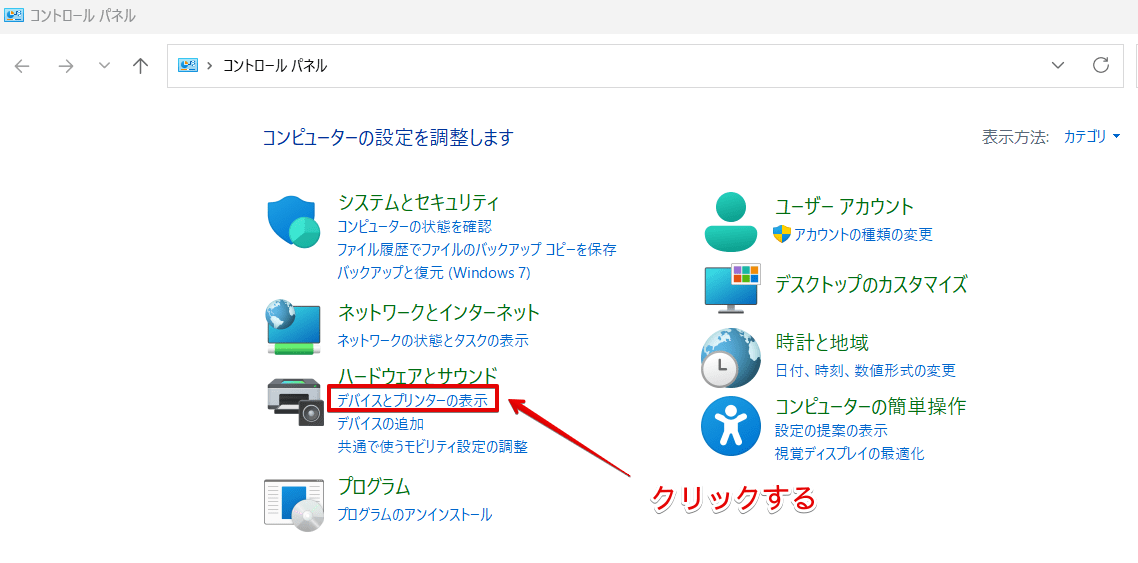
Task: Click プログラムのアンインストール link
Action: [414, 515]
